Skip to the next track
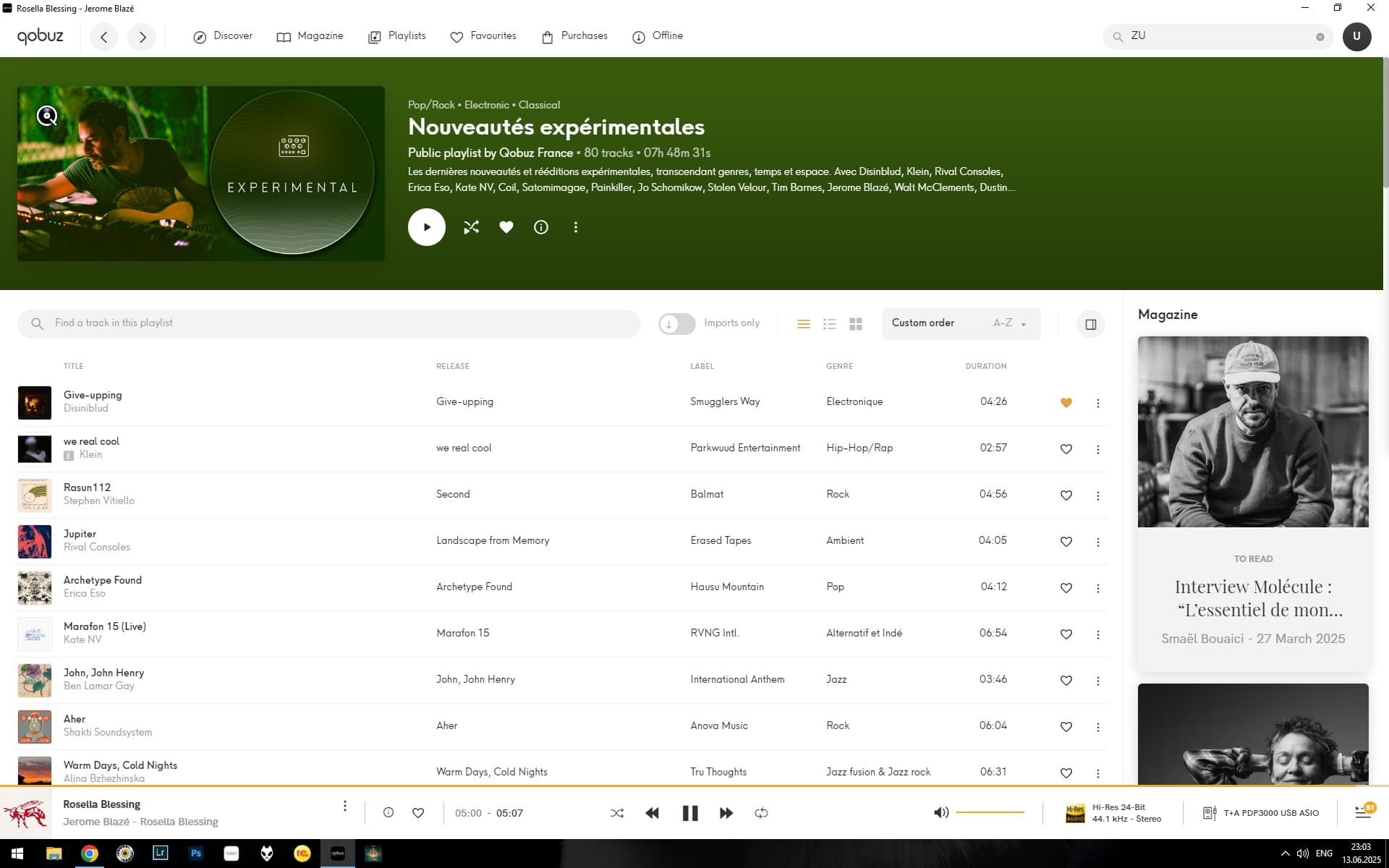 (726, 813)
